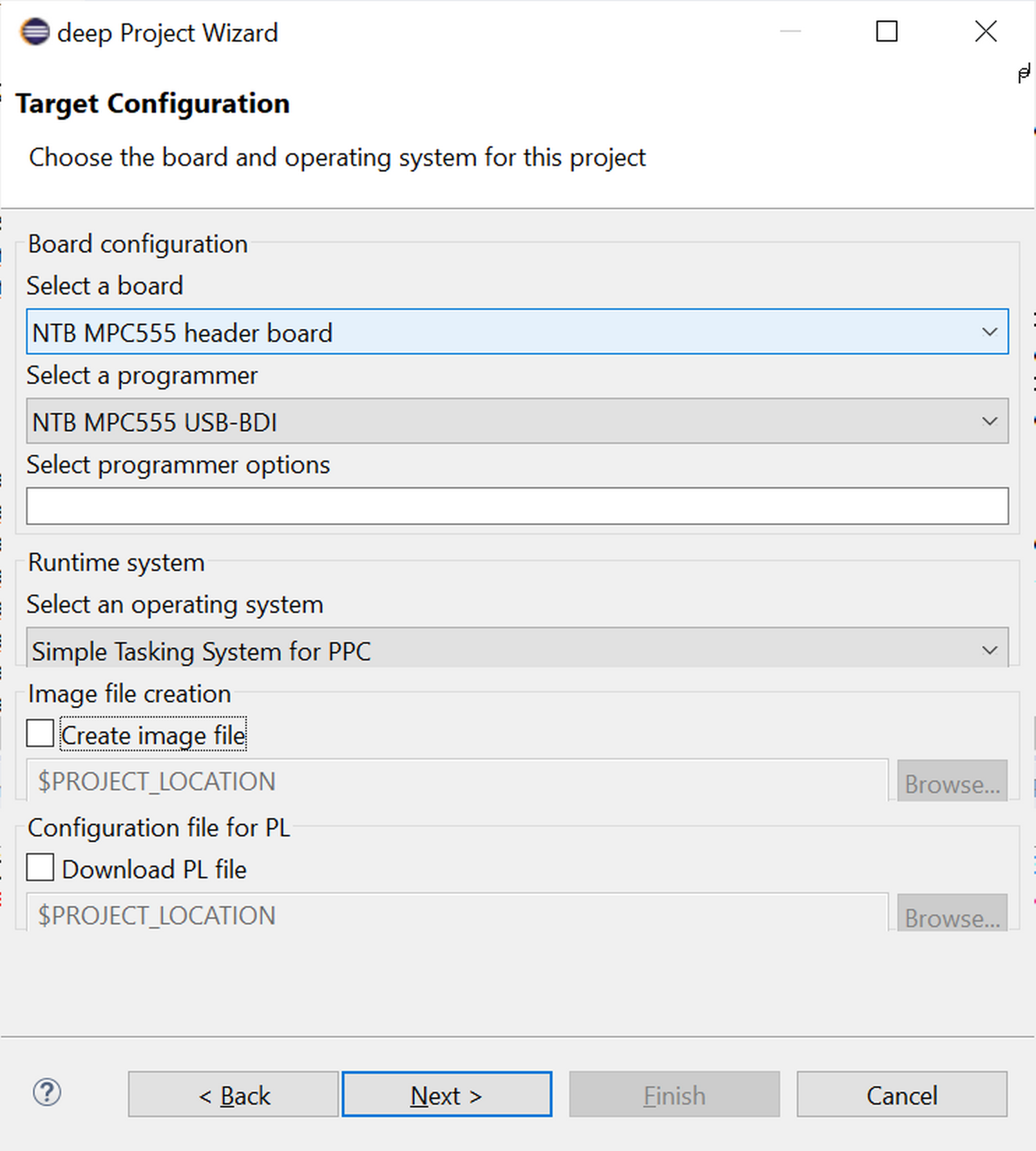Click the Eclipse icon in title bar
Image resolution: width=1036 pixels, height=1151 pixels.
[35, 32]
